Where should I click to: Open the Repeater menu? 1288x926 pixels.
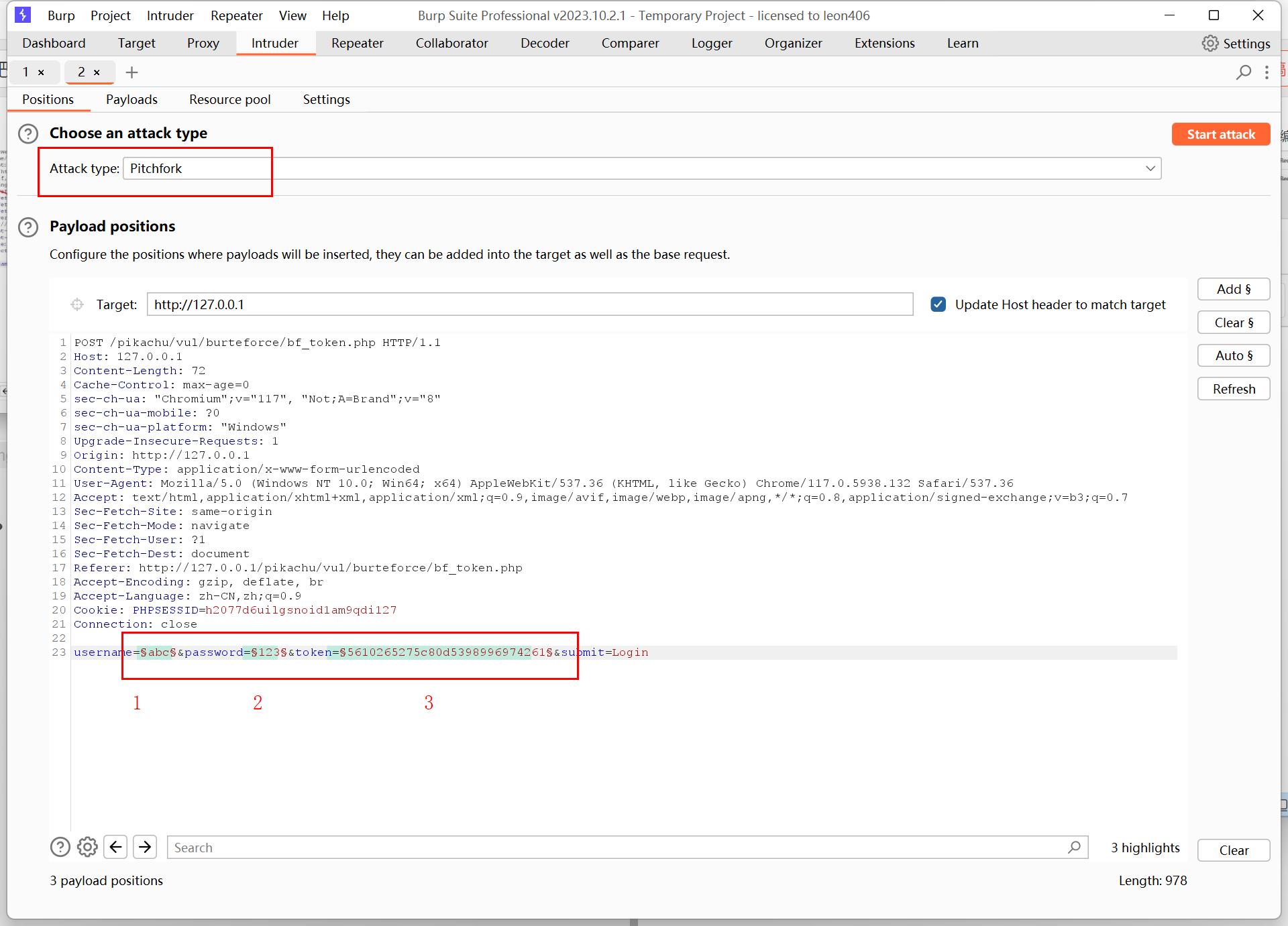click(x=236, y=15)
